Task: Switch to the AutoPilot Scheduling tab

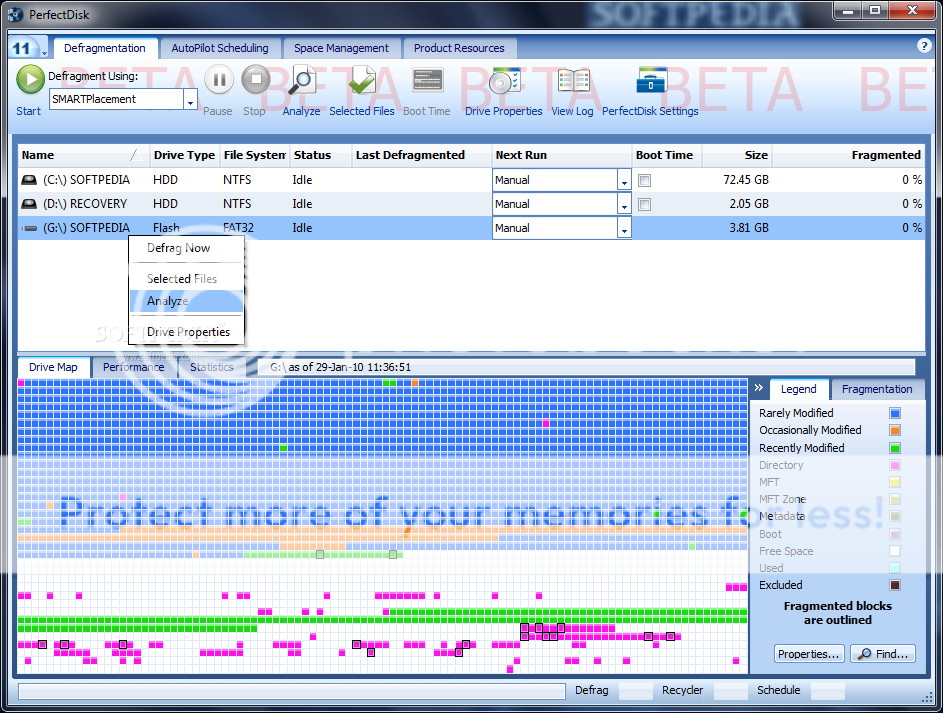Action: [x=220, y=47]
